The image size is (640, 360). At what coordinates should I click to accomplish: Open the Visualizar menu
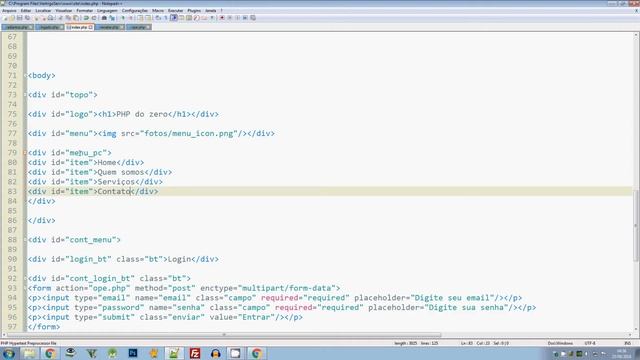pyautogui.click(x=64, y=11)
